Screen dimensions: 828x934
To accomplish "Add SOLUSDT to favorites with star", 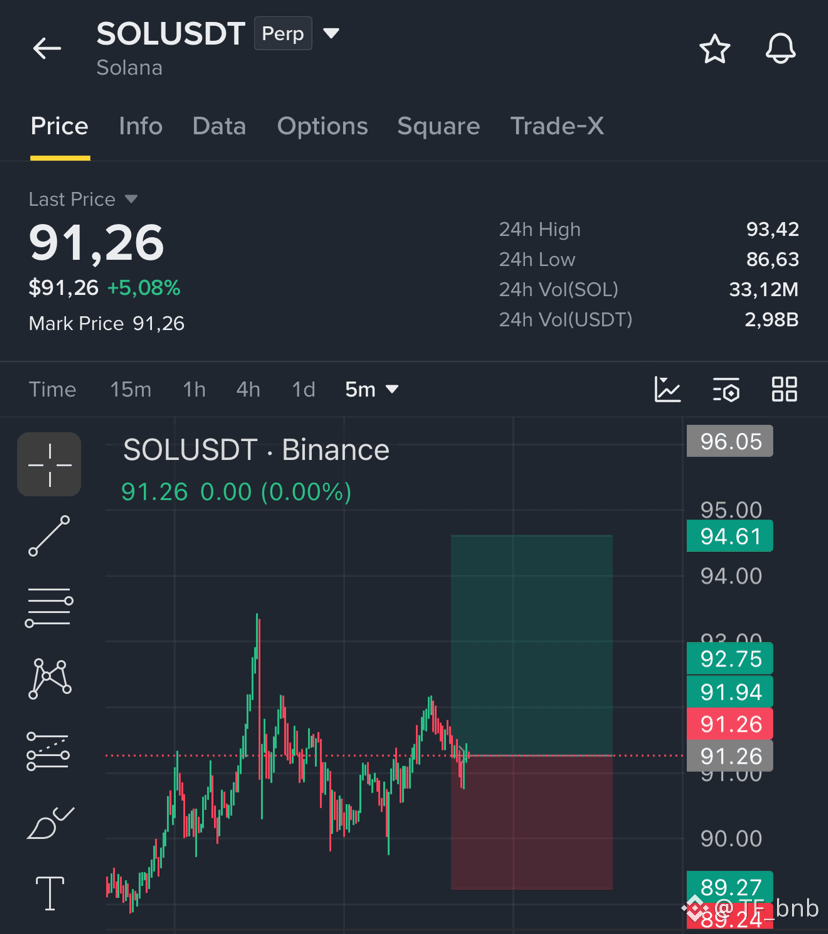I will click(x=714, y=49).
